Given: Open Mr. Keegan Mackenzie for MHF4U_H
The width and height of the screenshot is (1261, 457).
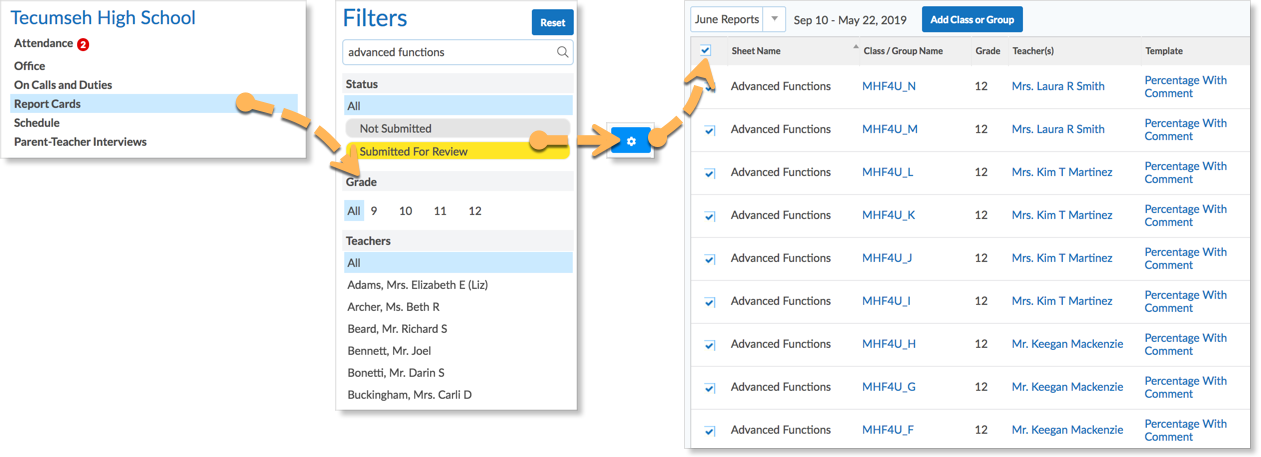Looking at the screenshot, I should click(x=1067, y=344).
